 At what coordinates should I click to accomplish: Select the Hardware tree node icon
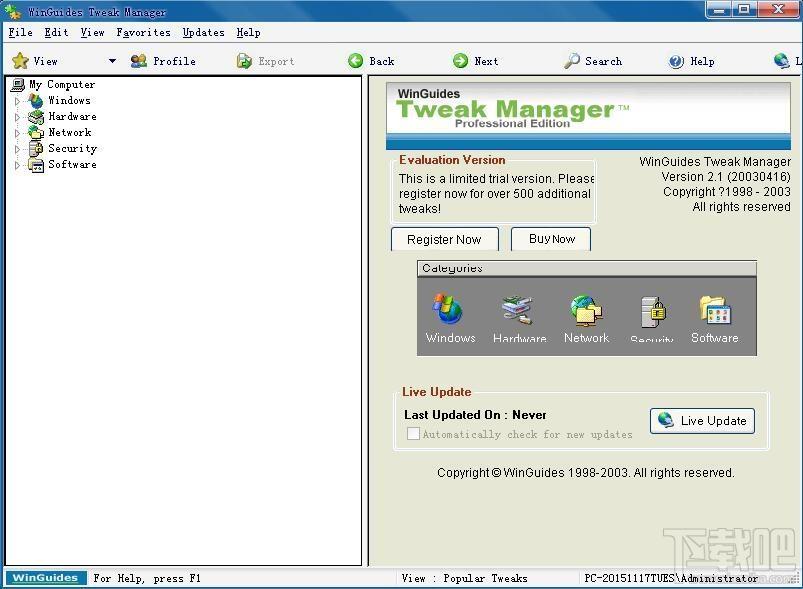pyautogui.click(x=36, y=117)
